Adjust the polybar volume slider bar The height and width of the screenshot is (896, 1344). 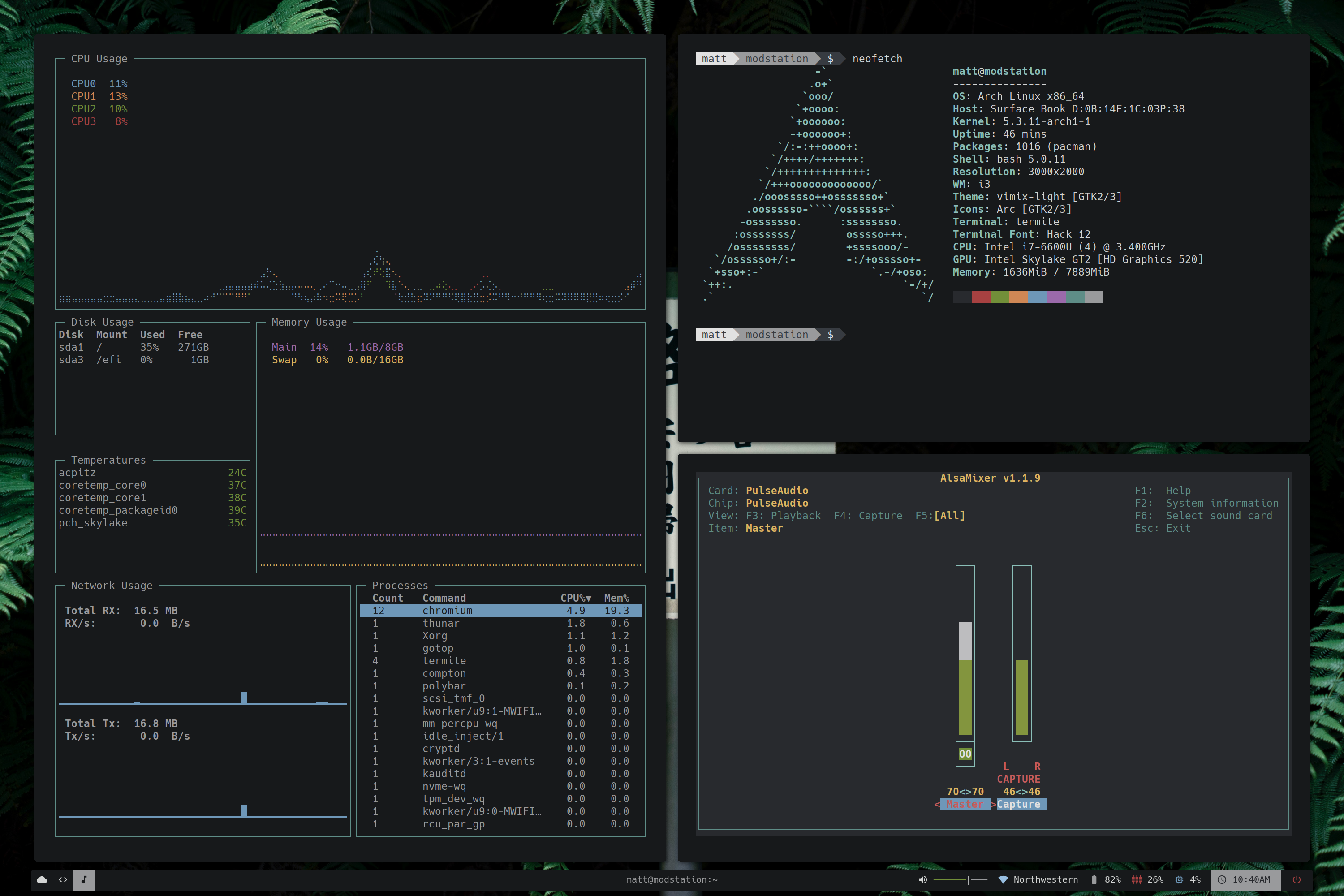pyautogui.click(x=961, y=880)
